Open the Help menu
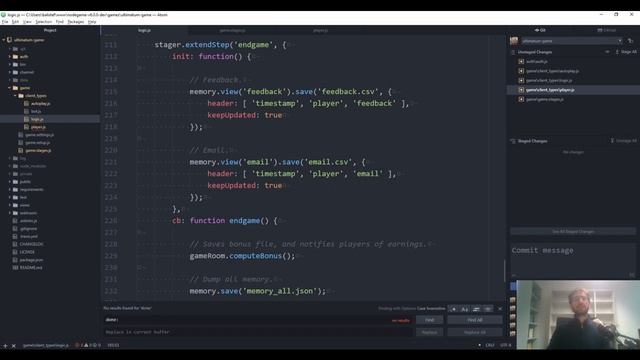Viewport: 640px width, 360px height. click(x=92, y=22)
